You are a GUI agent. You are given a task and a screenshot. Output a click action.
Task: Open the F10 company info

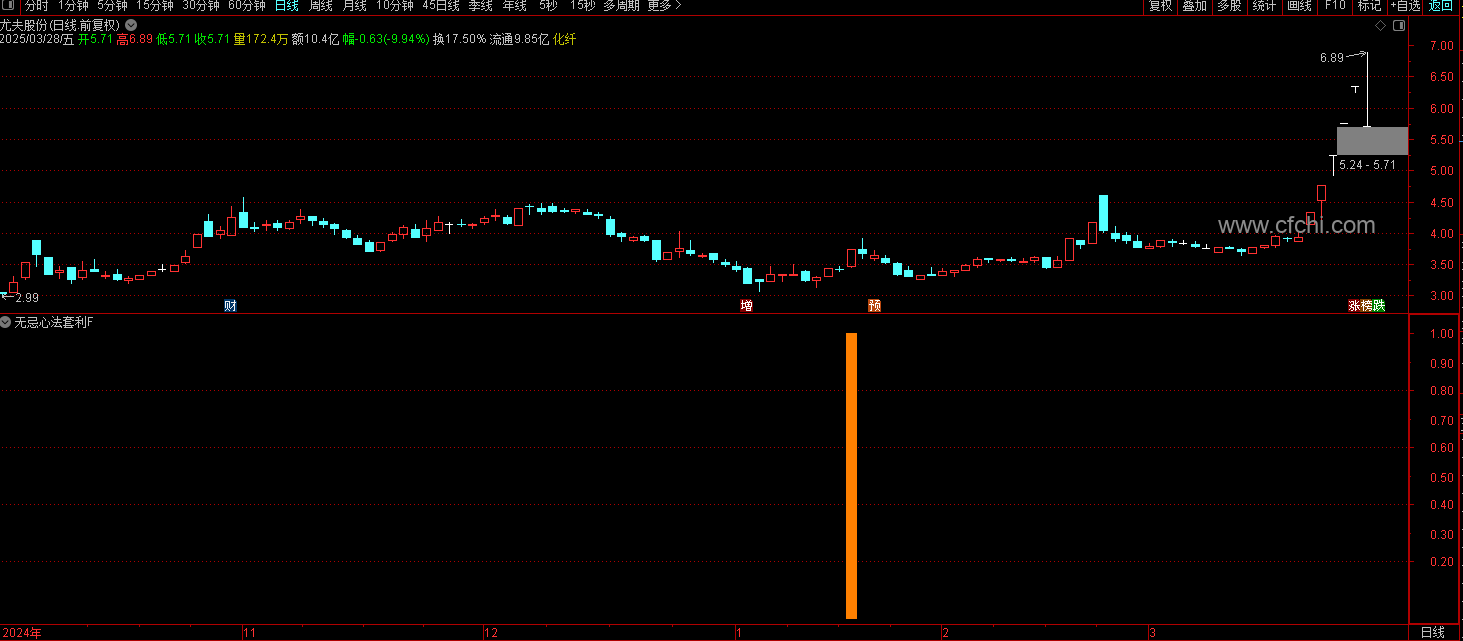pyautogui.click(x=1335, y=6)
